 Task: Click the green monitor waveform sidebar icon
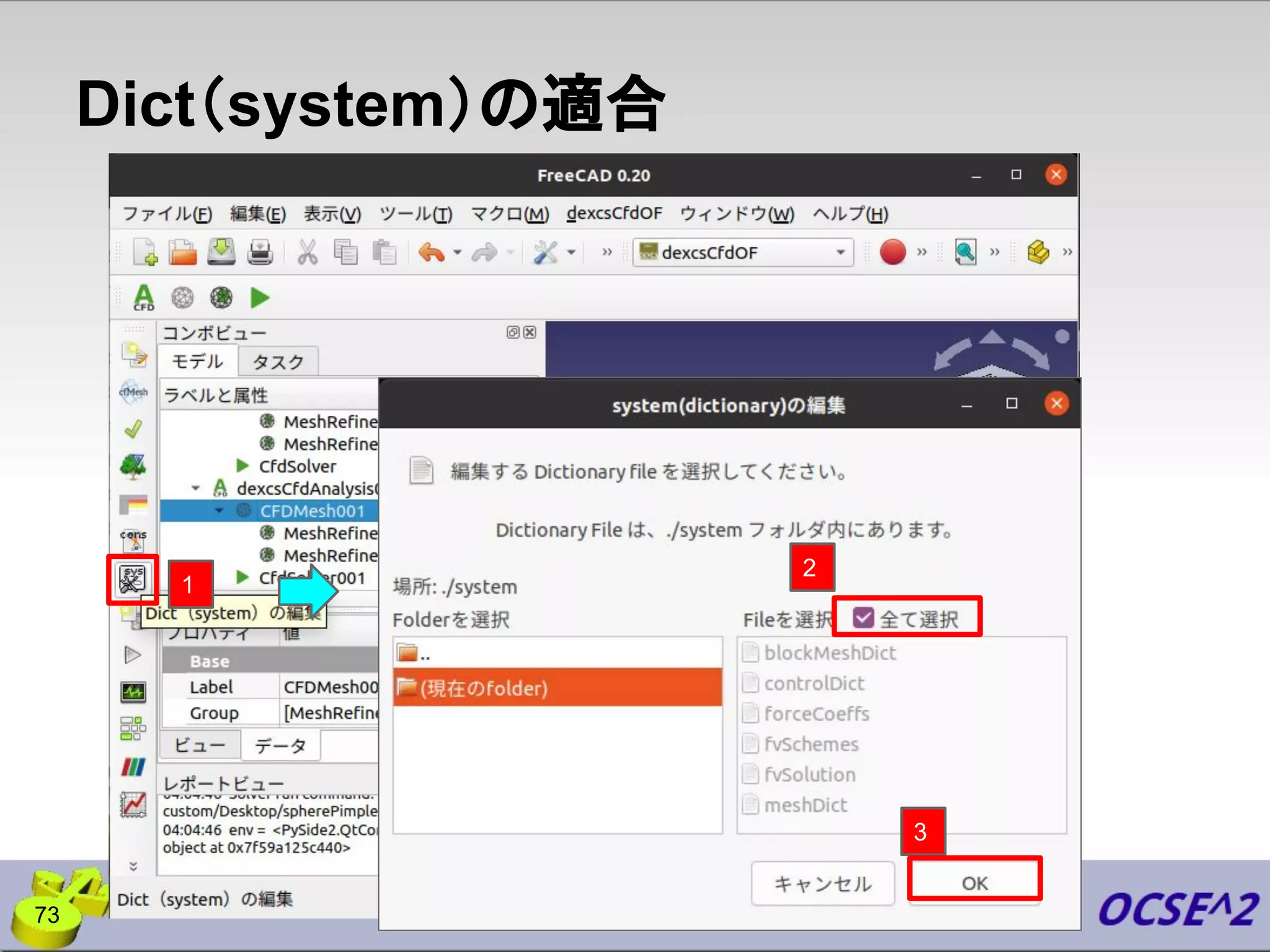(x=133, y=691)
